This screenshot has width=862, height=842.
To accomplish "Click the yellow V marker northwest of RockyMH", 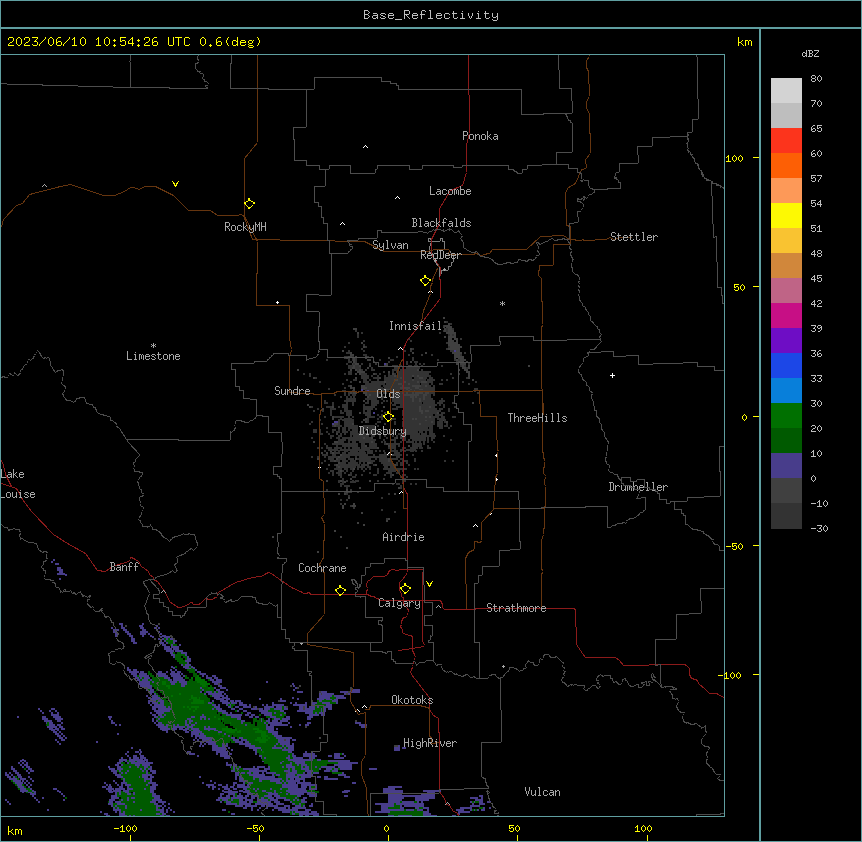I will click(x=175, y=184).
